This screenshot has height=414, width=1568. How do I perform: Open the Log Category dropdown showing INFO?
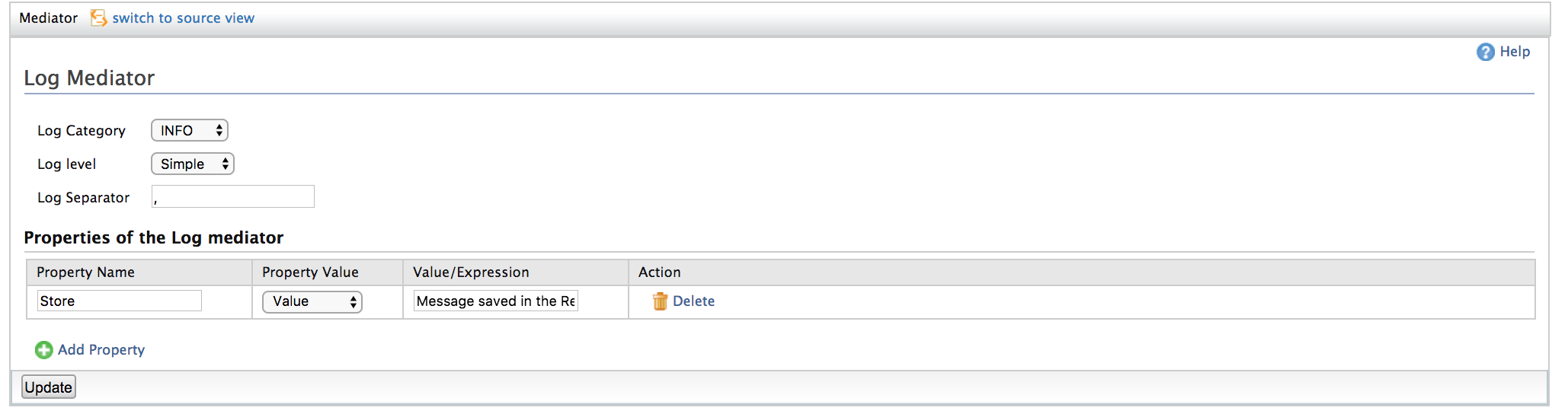(x=190, y=131)
